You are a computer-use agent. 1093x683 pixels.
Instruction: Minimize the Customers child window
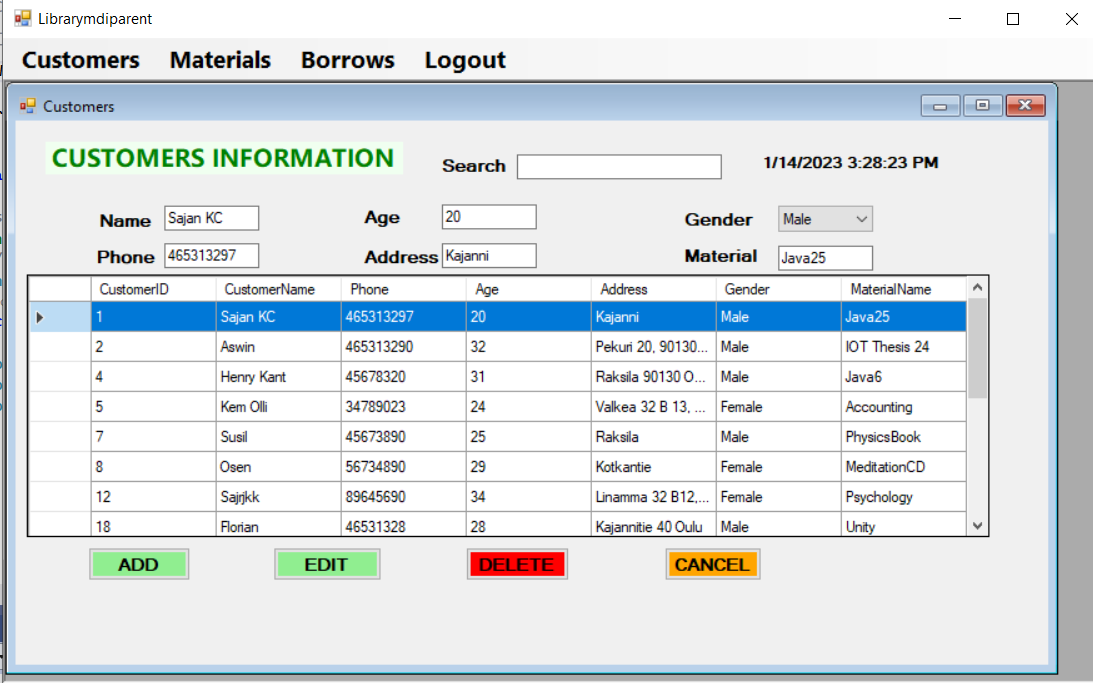click(x=940, y=106)
